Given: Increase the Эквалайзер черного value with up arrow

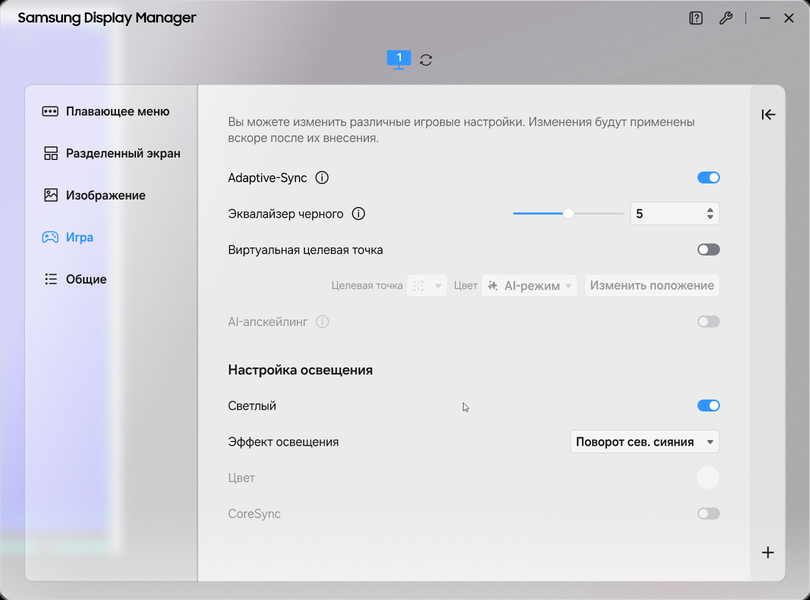Looking at the screenshot, I should click(x=710, y=210).
